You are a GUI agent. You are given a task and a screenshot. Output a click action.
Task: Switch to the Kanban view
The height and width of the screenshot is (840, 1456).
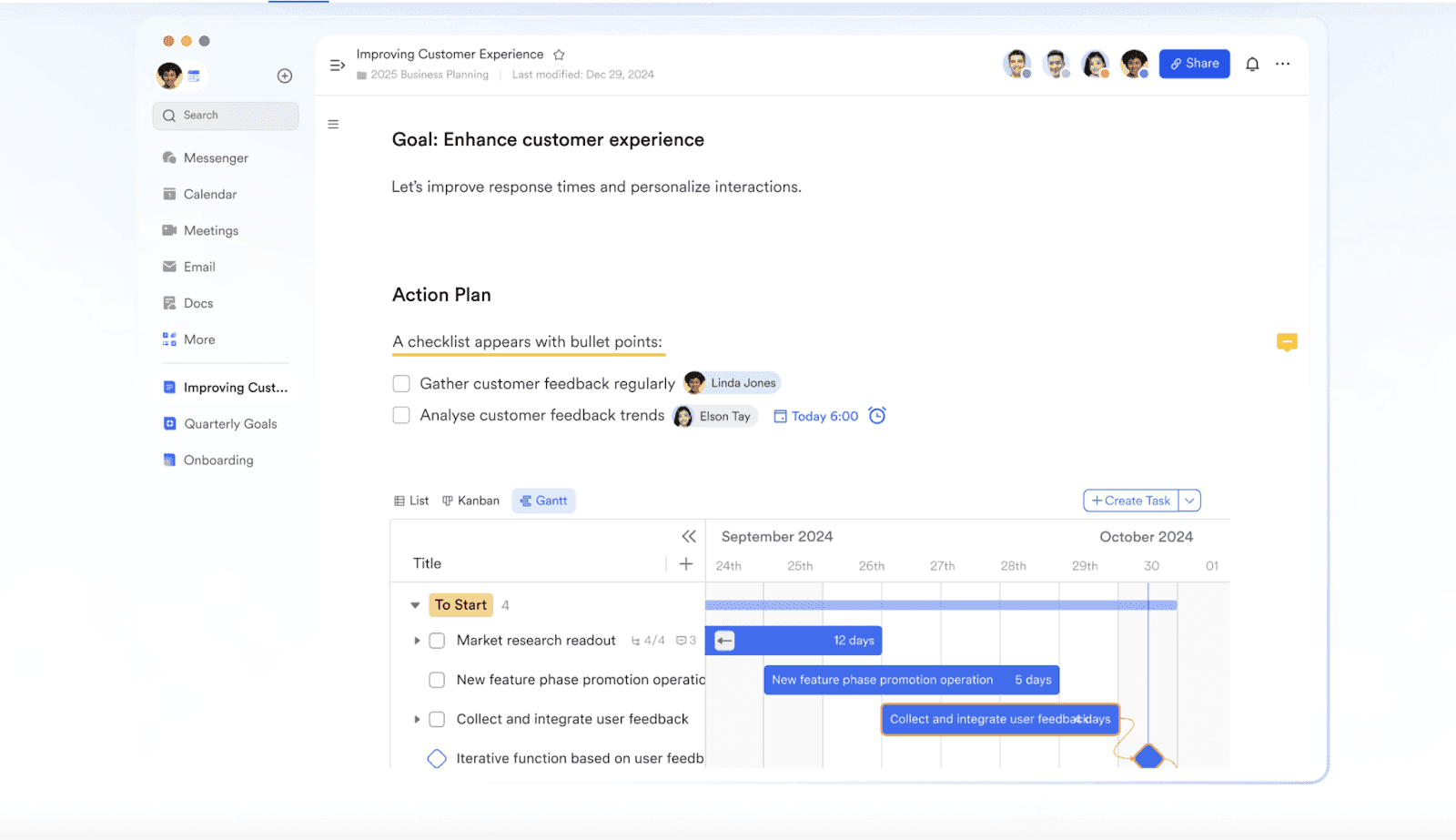click(470, 500)
